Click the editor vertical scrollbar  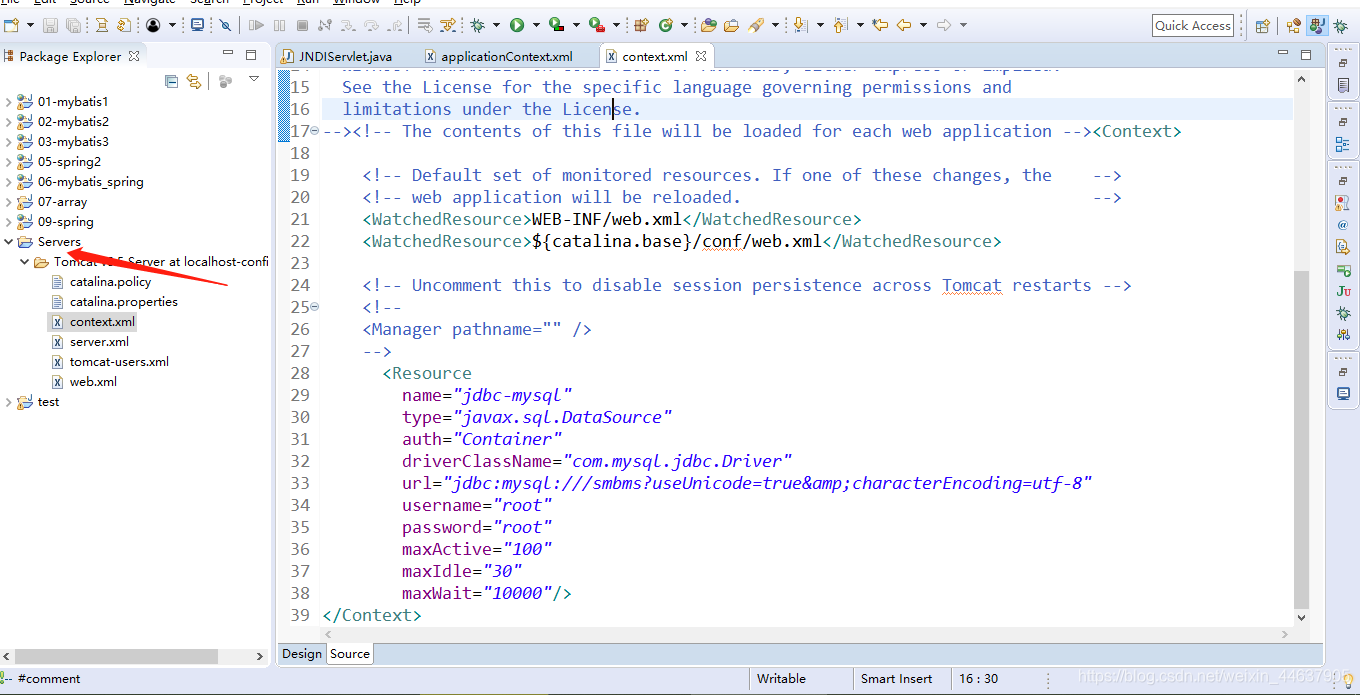(x=1301, y=440)
